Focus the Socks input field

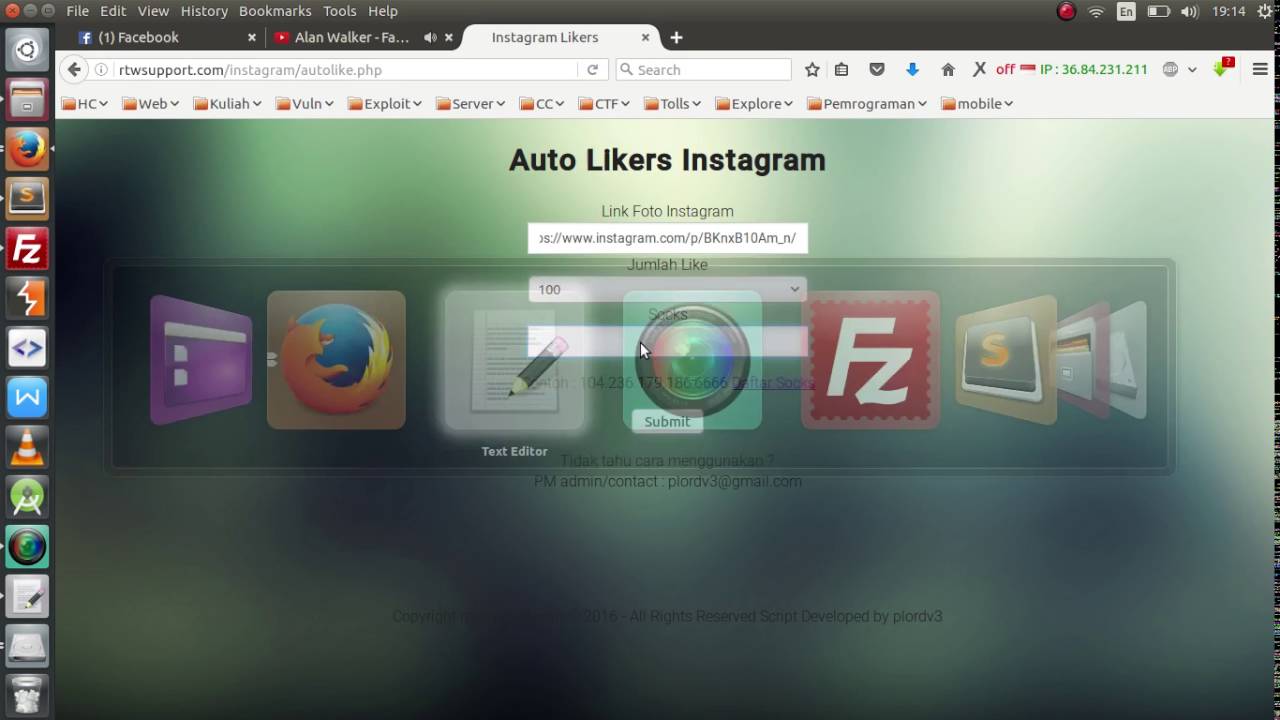[x=667, y=342]
